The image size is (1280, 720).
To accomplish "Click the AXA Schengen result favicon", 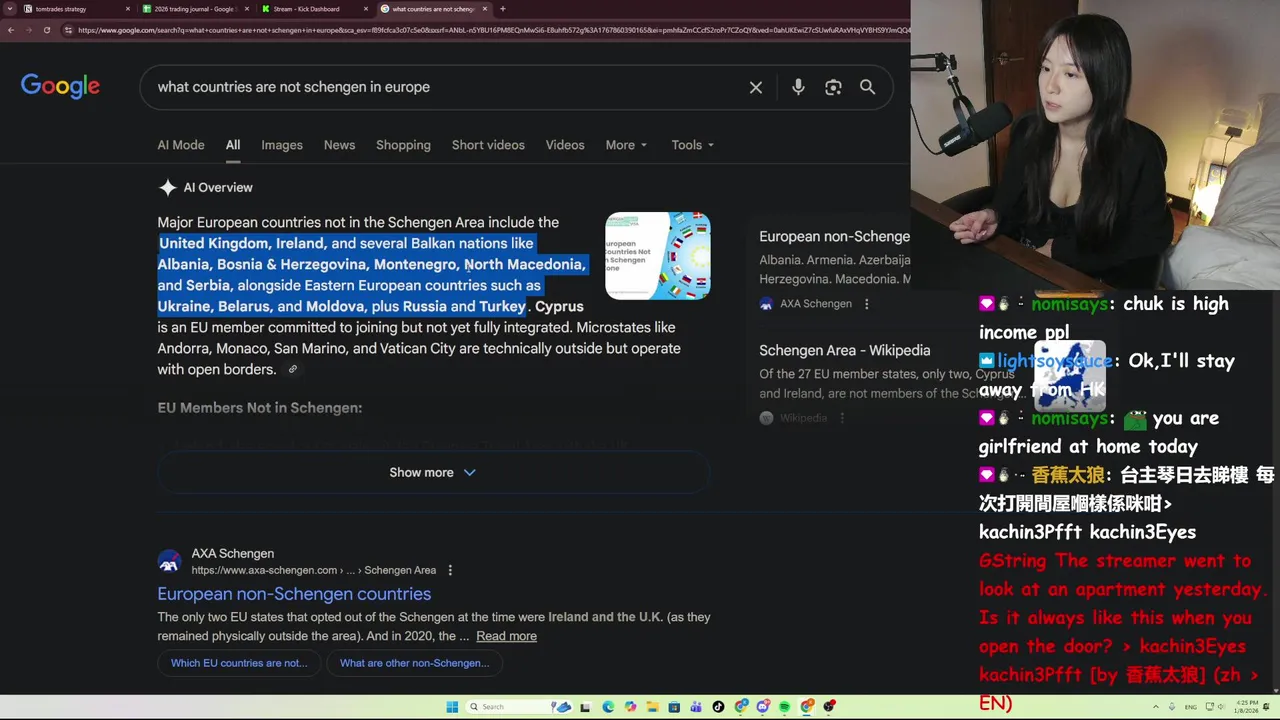I will point(169,562).
